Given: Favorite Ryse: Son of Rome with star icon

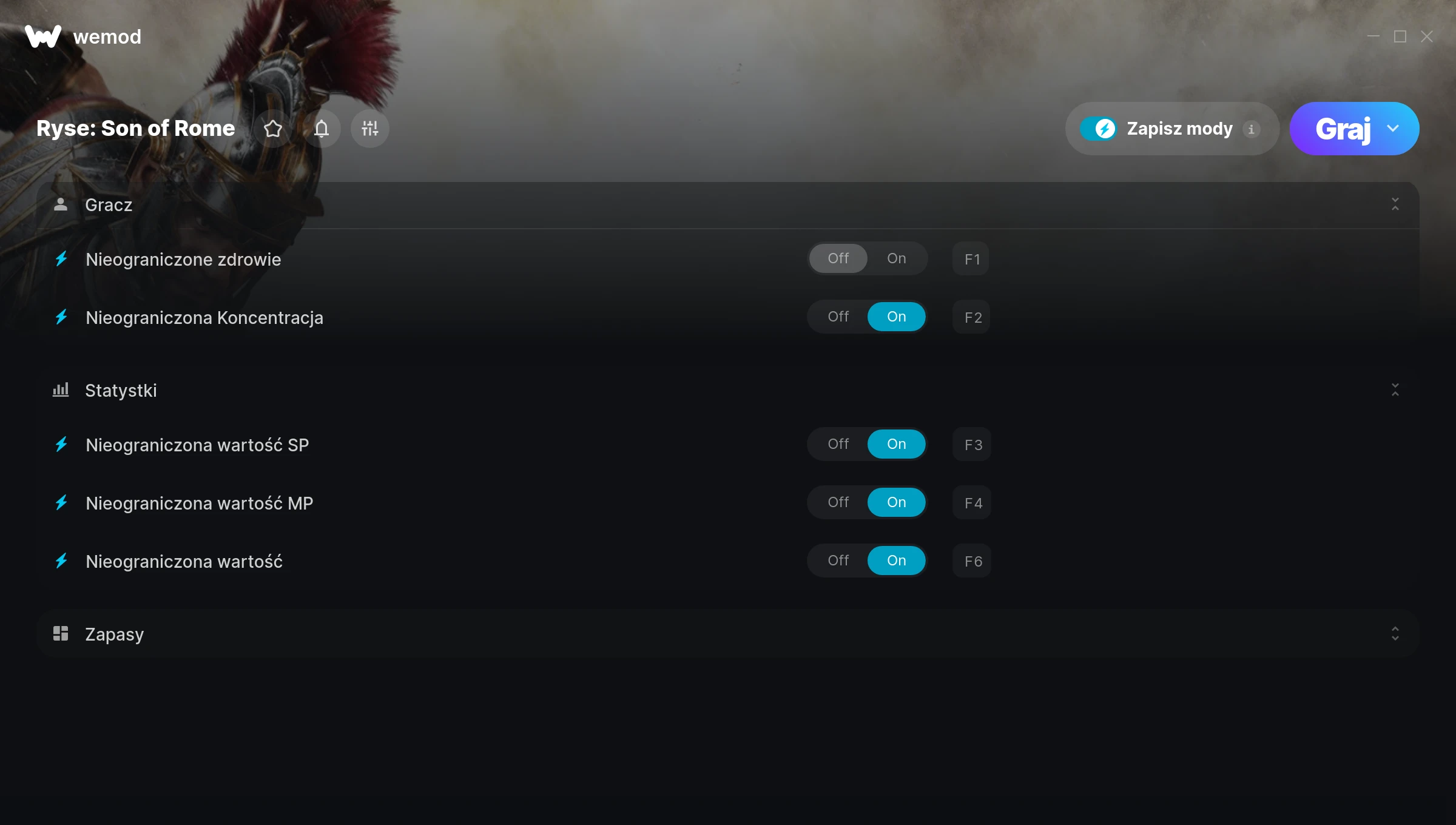Looking at the screenshot, I should pyautogui.click(x=273, y=129).
